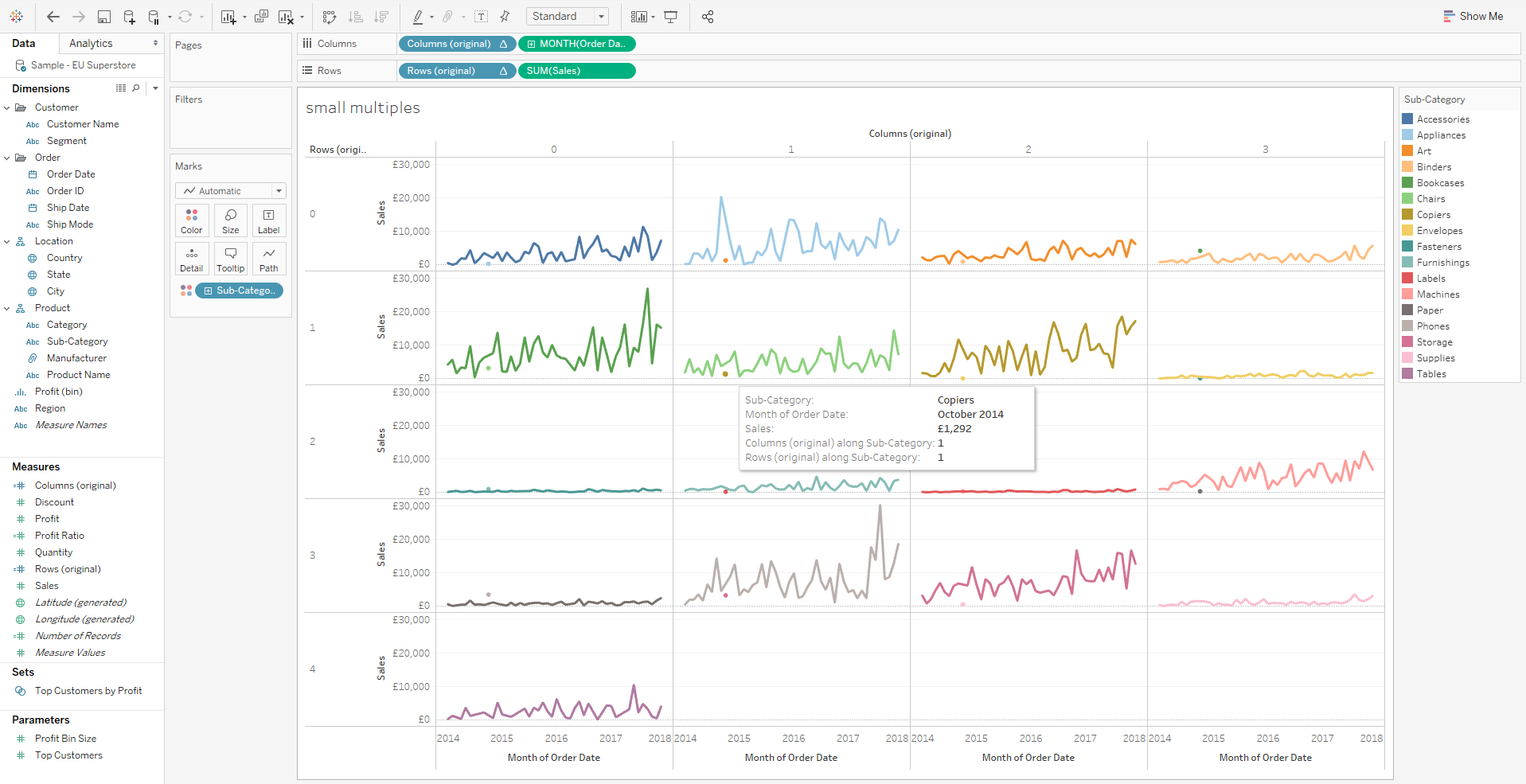This screenshot has width=1526, height=784.
Task: Switch to the Analytics tab
Action: pos(91,44)
